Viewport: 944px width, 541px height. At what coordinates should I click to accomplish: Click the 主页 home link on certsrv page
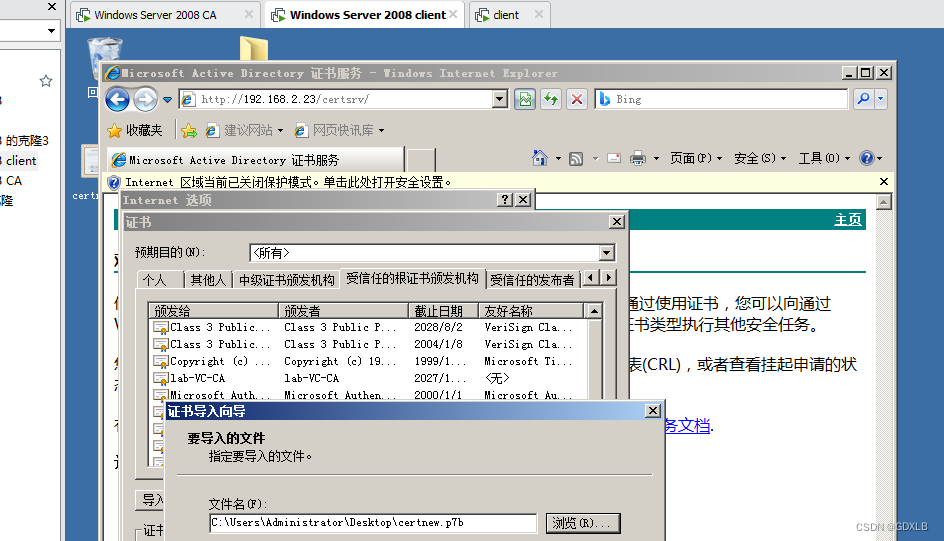tap(848, 220)
